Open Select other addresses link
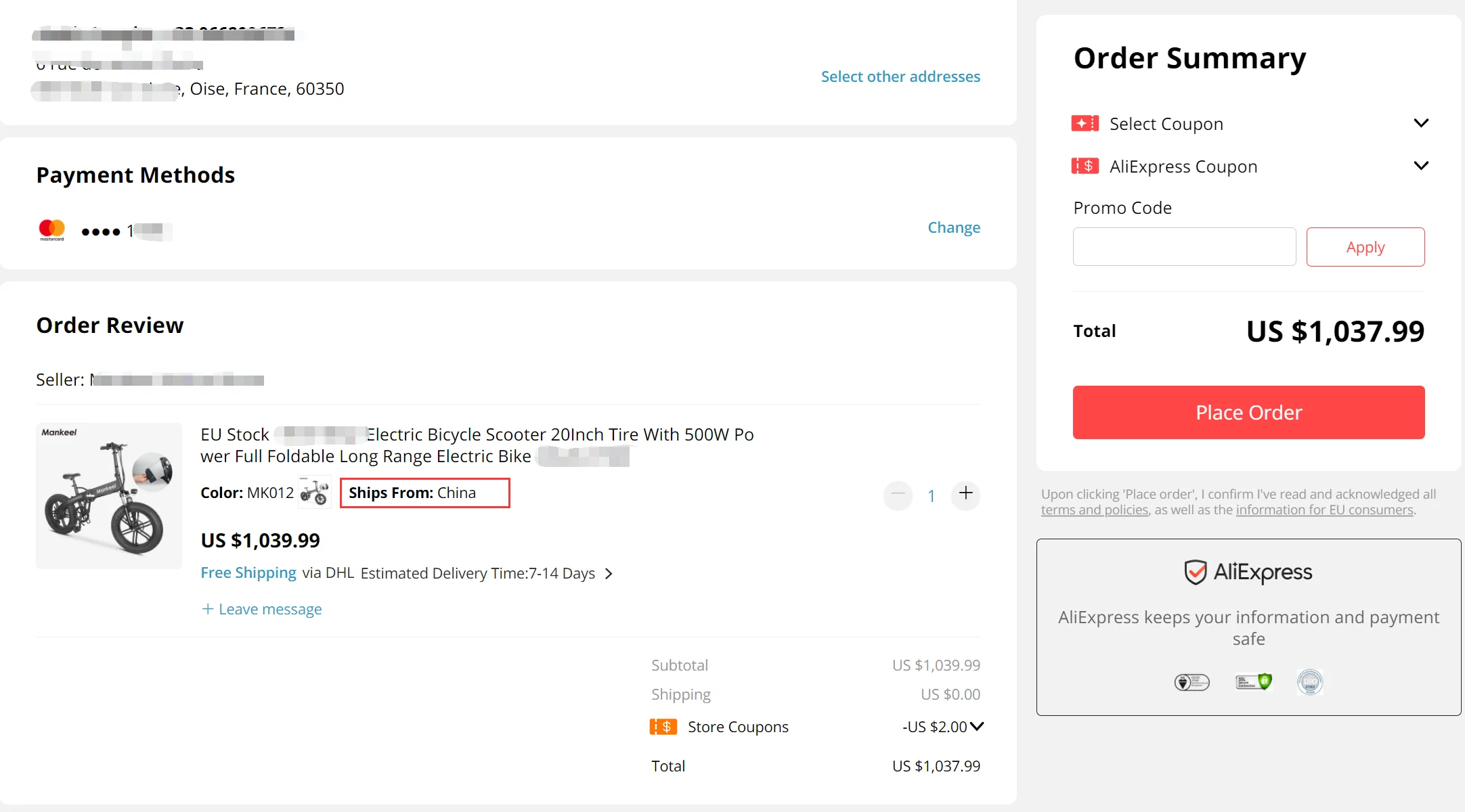 tap(900, 76)
